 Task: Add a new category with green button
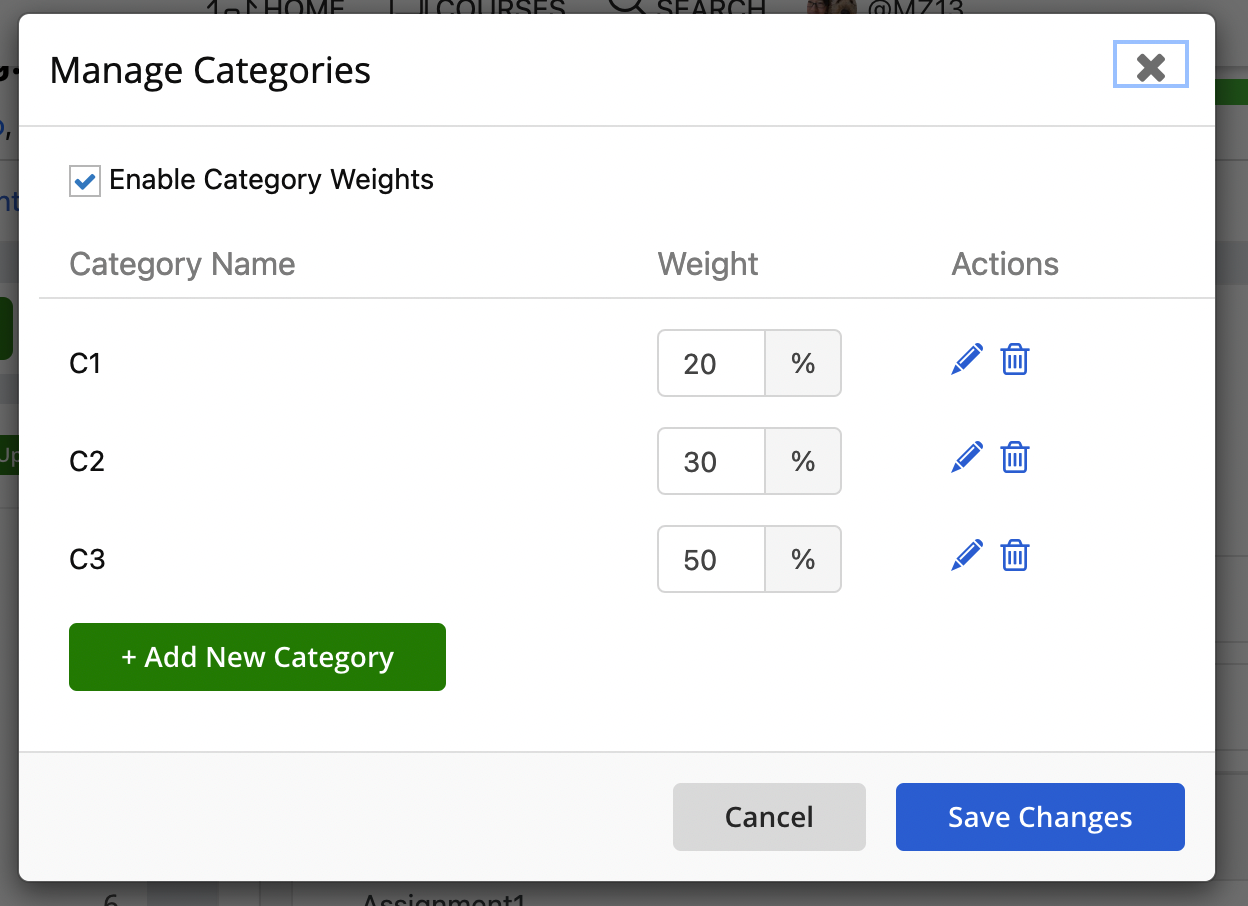coord(257,657)
